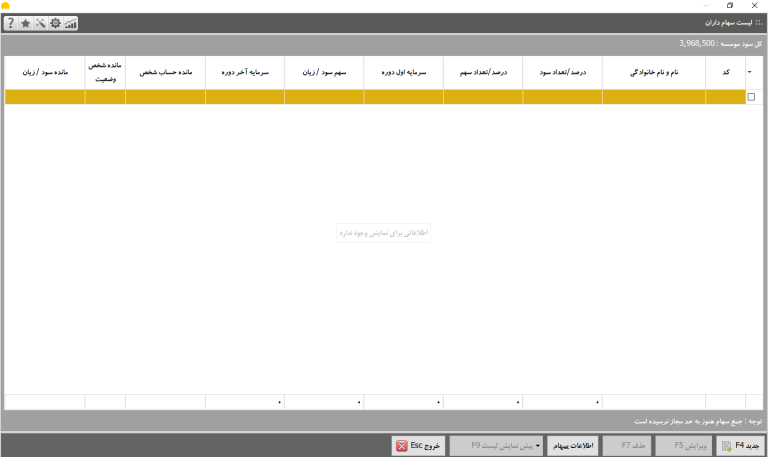This screenshot has width=768, height=457.
Task: Click the profit percent/count column header
Action: [x=562, y=72]
